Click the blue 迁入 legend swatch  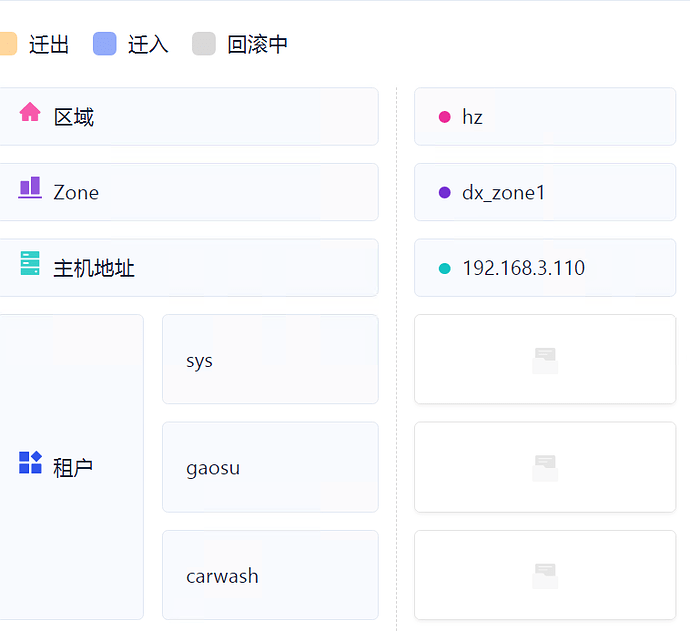(105, 44)
